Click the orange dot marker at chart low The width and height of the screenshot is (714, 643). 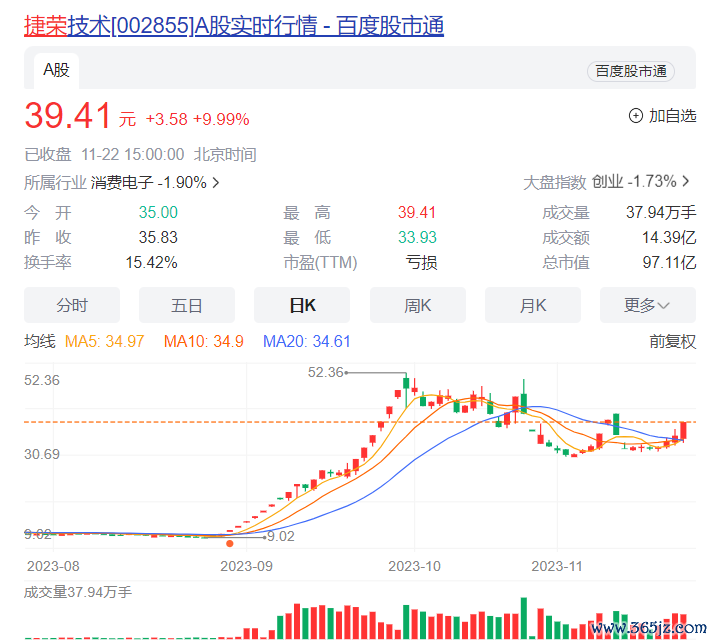230,544
